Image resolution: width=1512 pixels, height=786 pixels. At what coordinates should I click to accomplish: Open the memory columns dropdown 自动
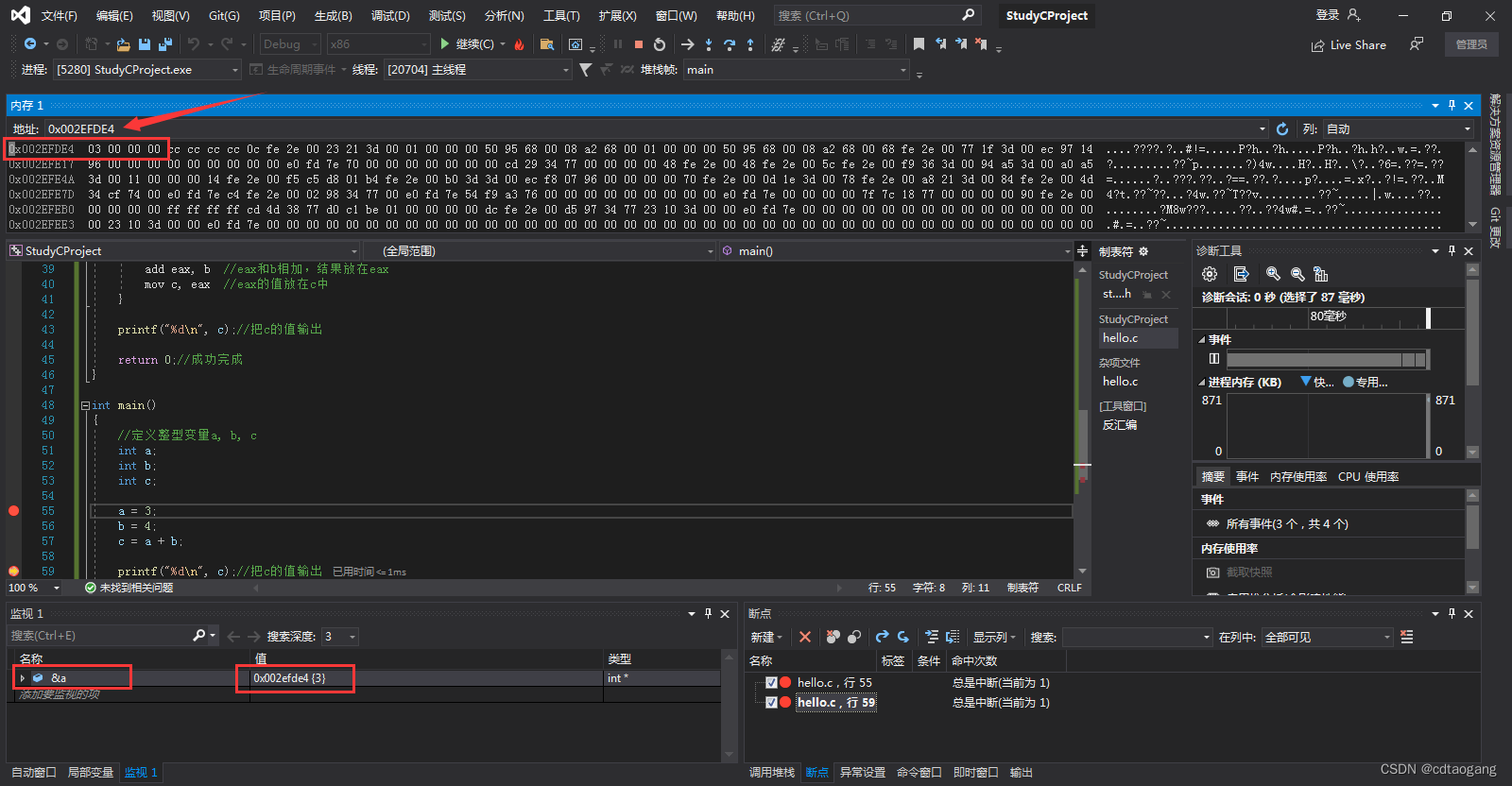coord(1398,129)
